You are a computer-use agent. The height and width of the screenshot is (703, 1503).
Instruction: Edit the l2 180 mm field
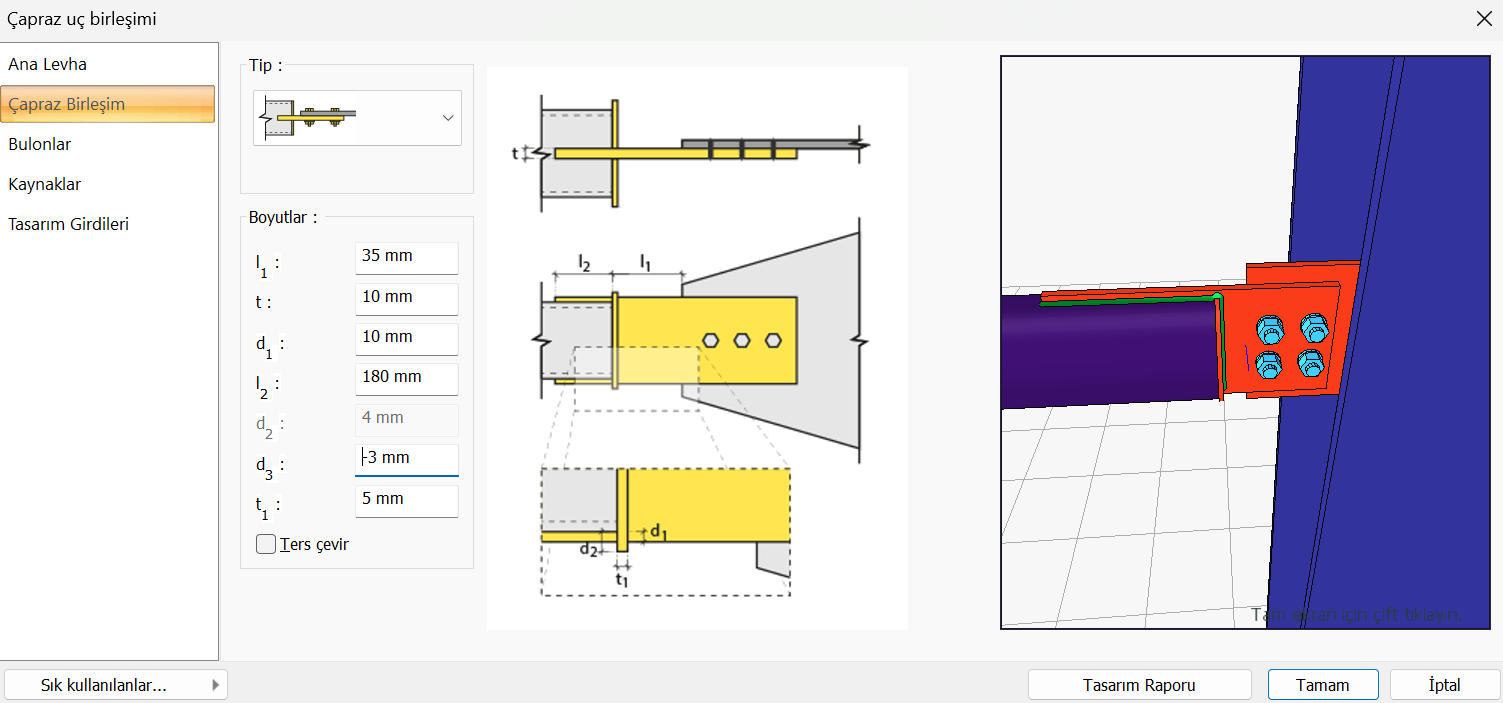[x=406, y=378]
